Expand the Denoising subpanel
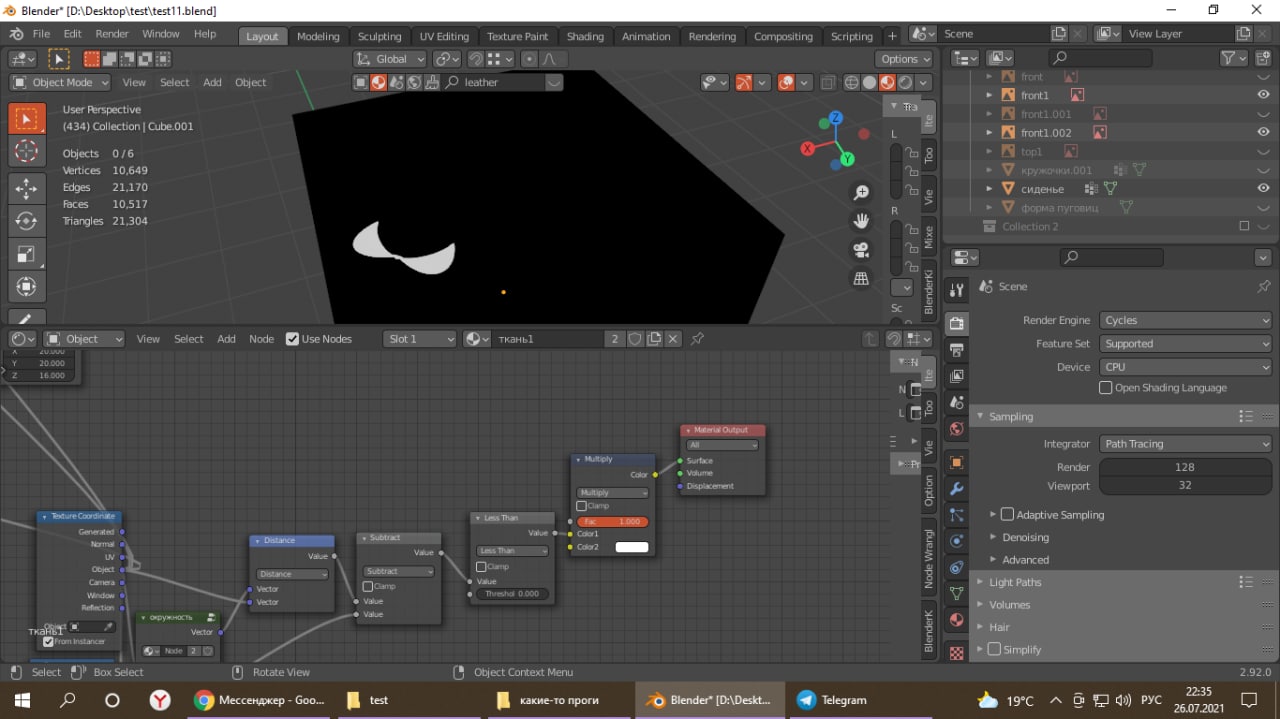 click(x=1025, y=538)
